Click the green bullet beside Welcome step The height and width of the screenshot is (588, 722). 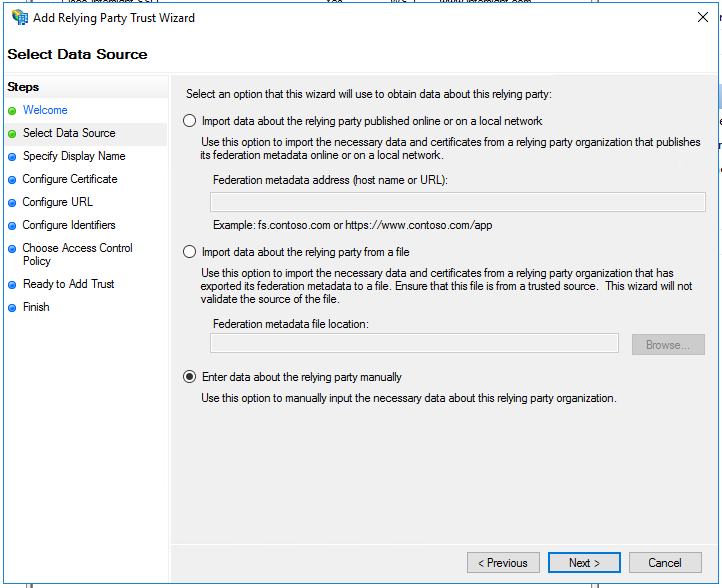pyautogui.click(x=12, y=111)
